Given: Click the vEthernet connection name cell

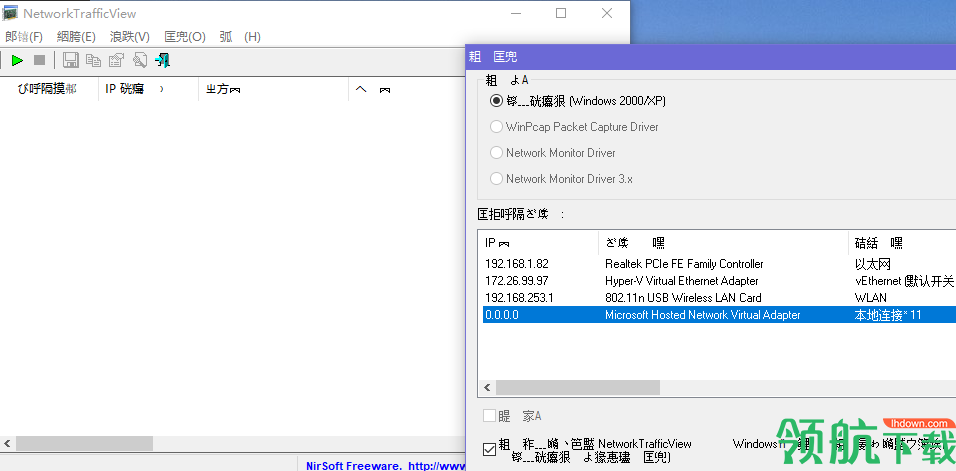Looking at the screenshot, I should tap(905, 281).
